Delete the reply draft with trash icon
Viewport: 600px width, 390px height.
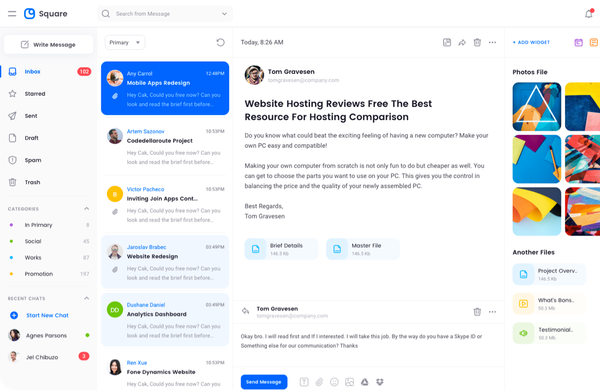(477, 312)
